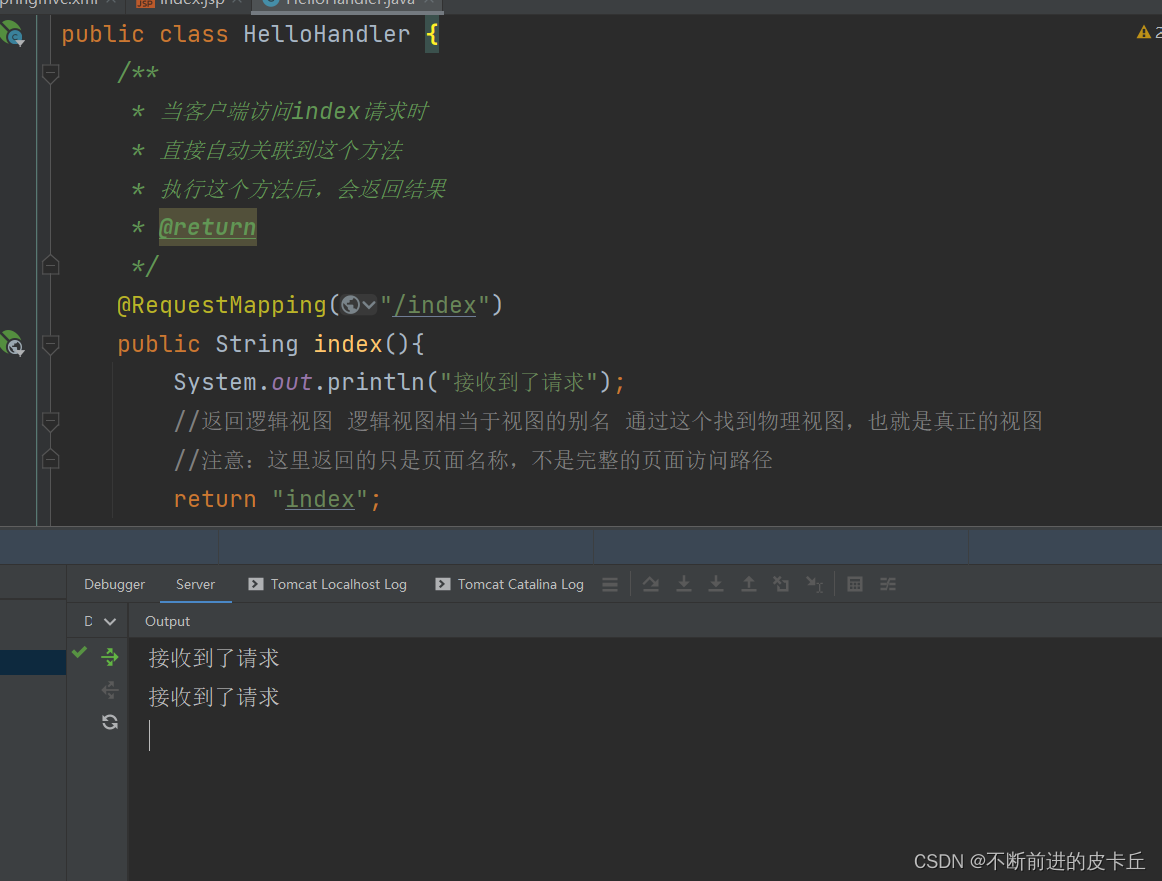This screenshot has width=1162, height=881.
Task: Click the //返回逻辑视图 comment line
Action: click(x=608, y=421)
